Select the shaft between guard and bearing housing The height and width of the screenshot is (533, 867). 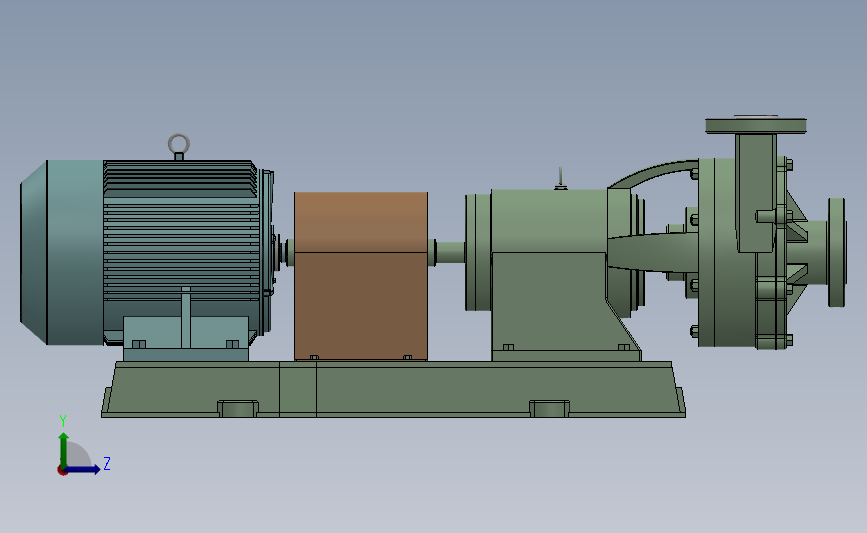coord(450,253)
